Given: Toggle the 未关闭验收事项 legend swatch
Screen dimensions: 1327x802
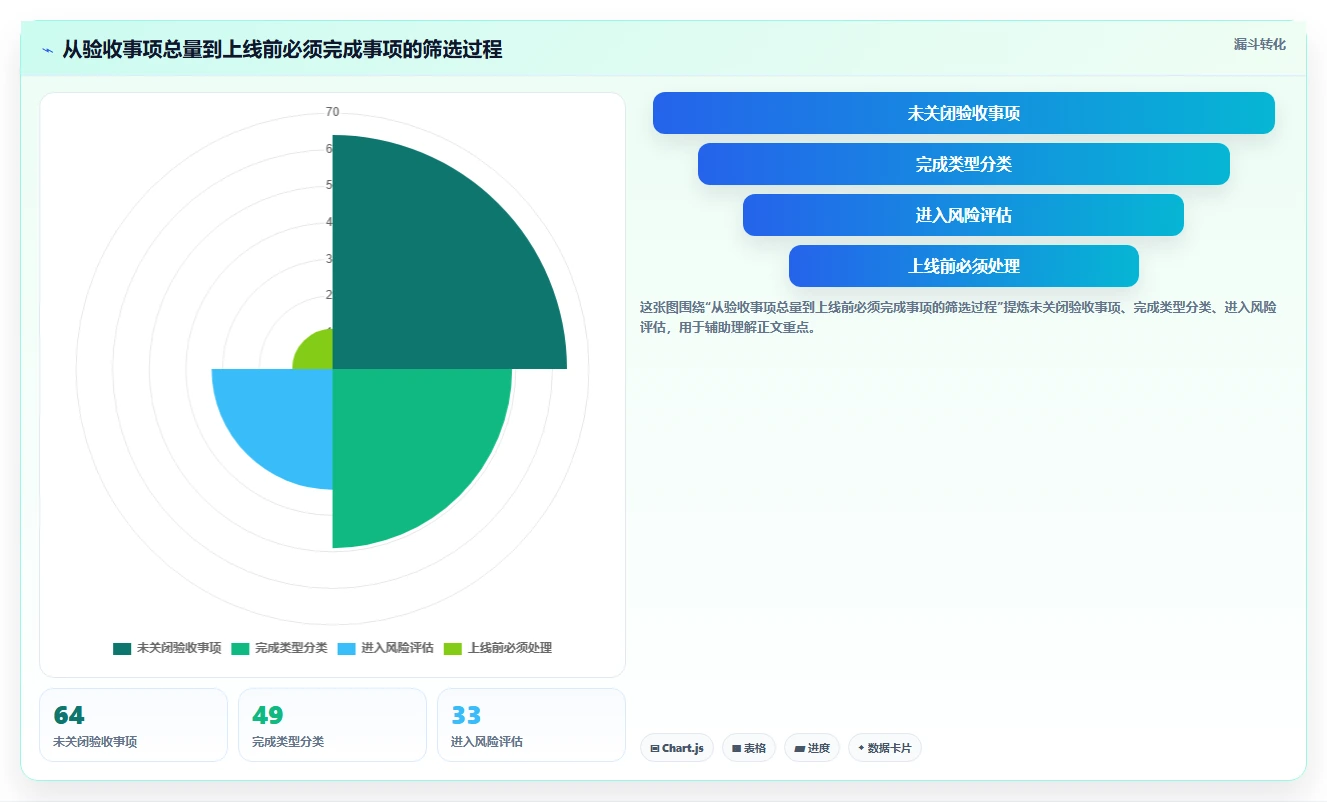Looking at the screenshot, I should click(x=122, y=648).
